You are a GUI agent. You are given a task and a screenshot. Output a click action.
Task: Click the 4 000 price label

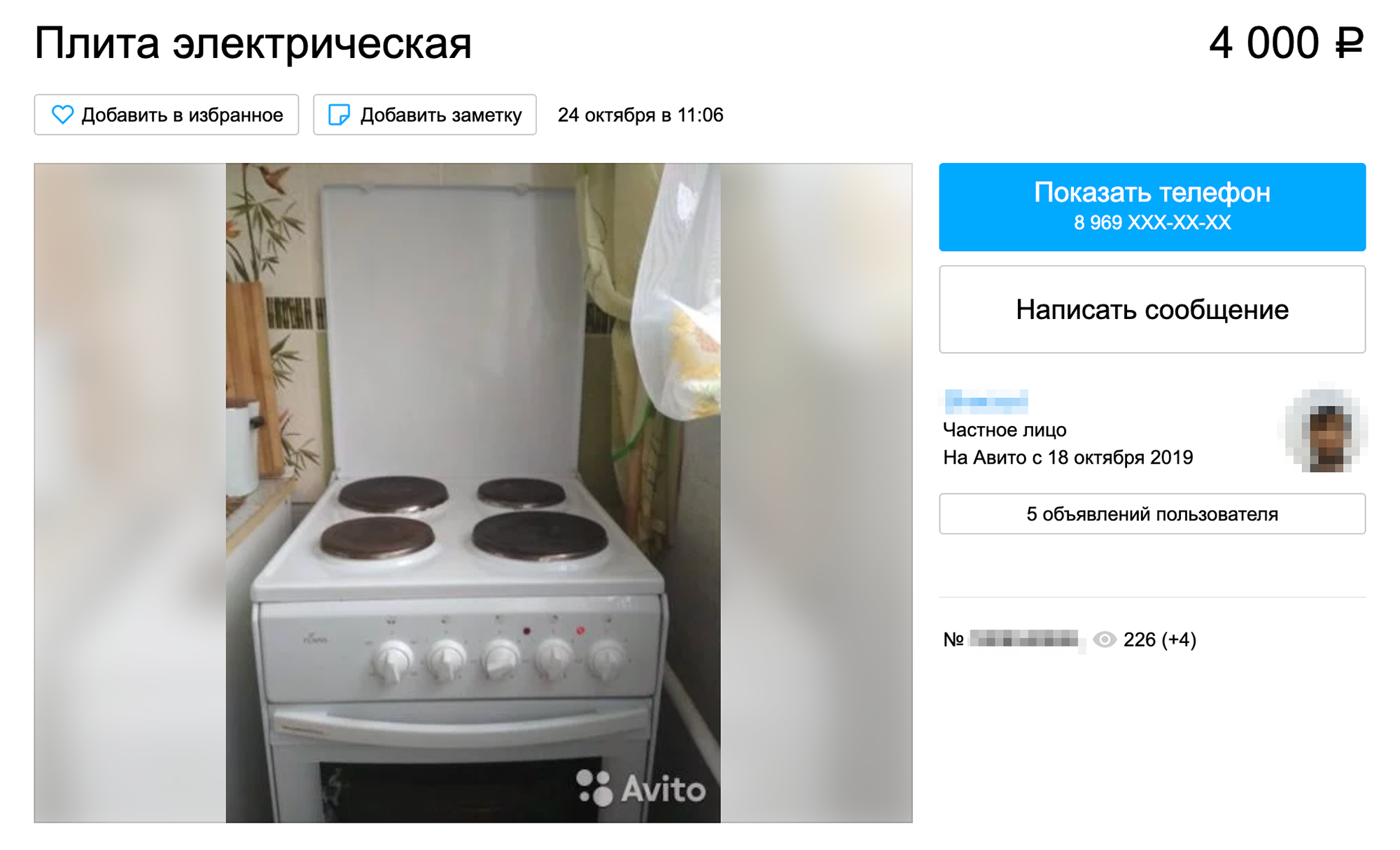(1264, 43)
